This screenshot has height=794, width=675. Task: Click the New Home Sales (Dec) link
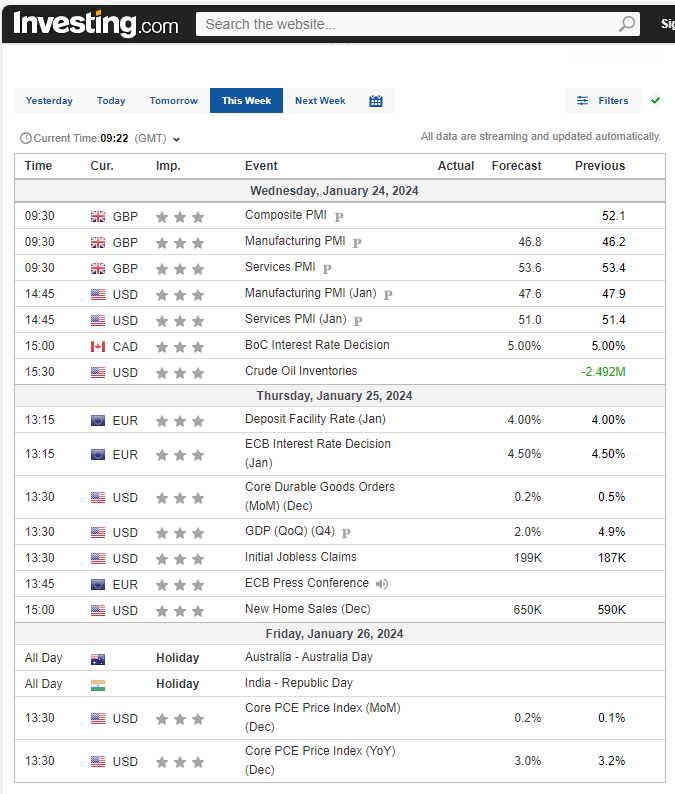307,609
